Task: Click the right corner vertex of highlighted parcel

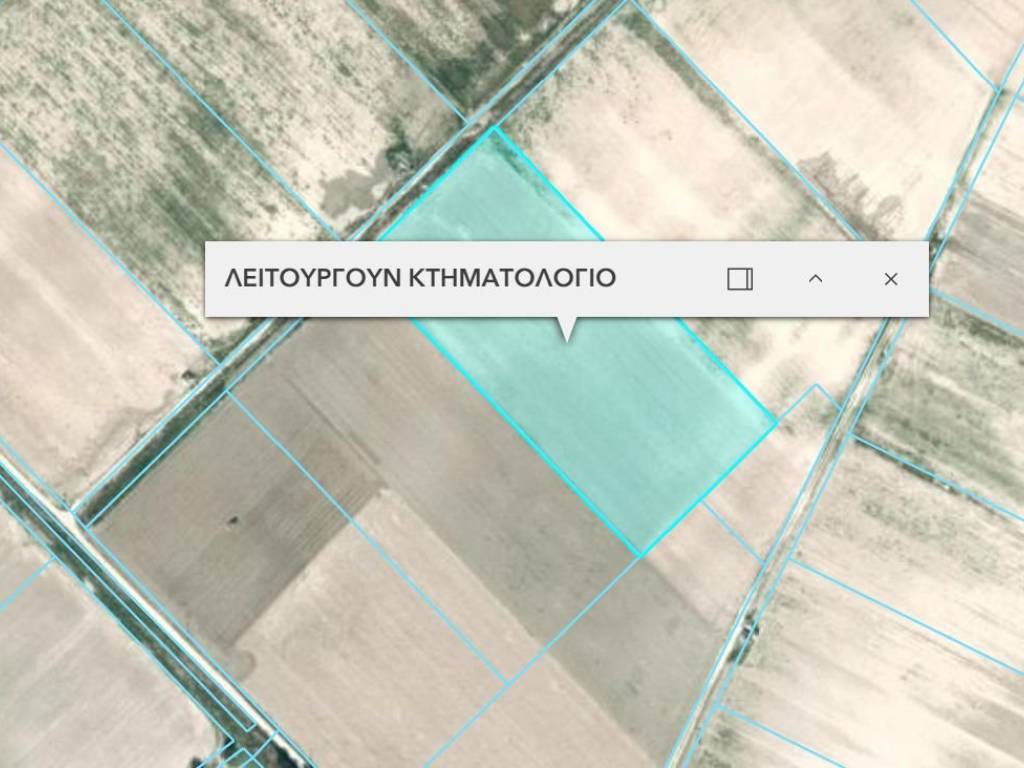Action: (x=776, y=423)
